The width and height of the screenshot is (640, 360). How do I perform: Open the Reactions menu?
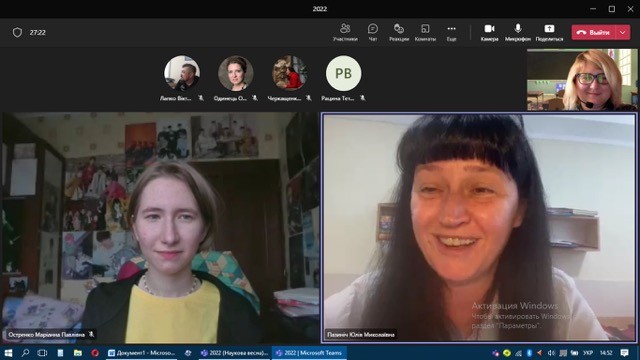pos(399,32)
